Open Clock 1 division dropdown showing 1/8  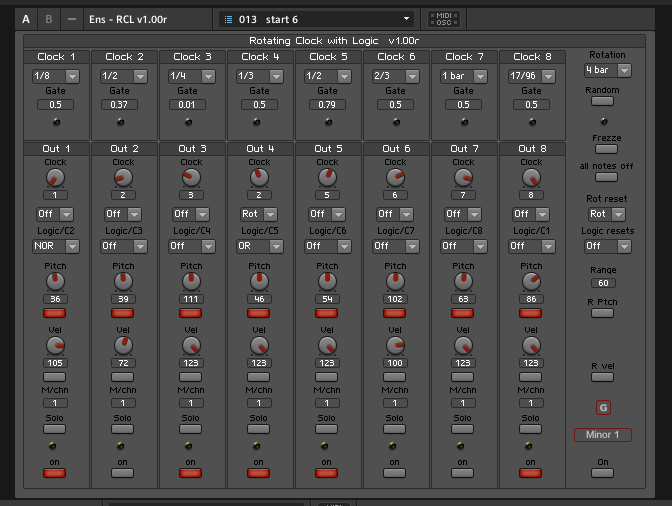pos(56,76)
